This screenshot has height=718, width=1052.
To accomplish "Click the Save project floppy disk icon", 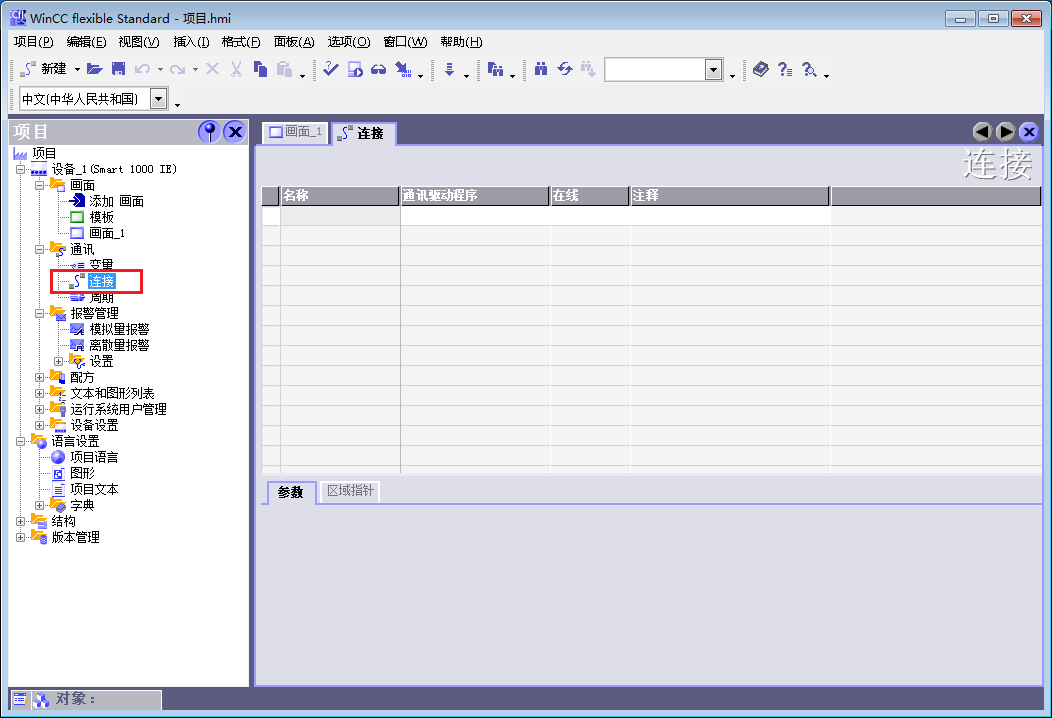I will pos(118,69).
